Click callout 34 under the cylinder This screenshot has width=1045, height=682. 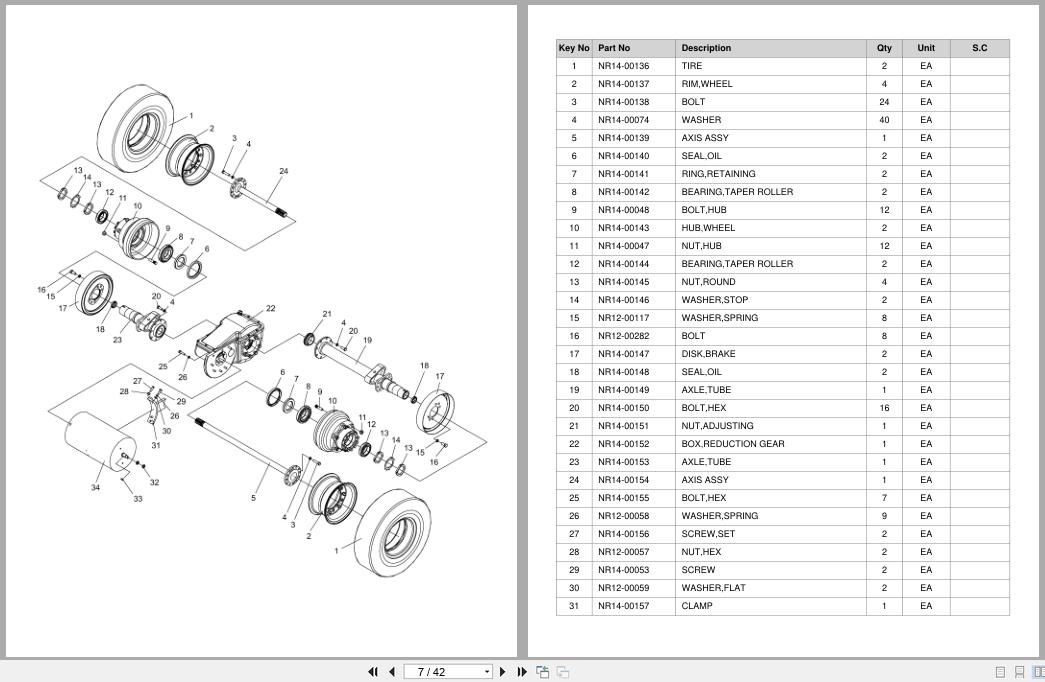click(95, 487)
